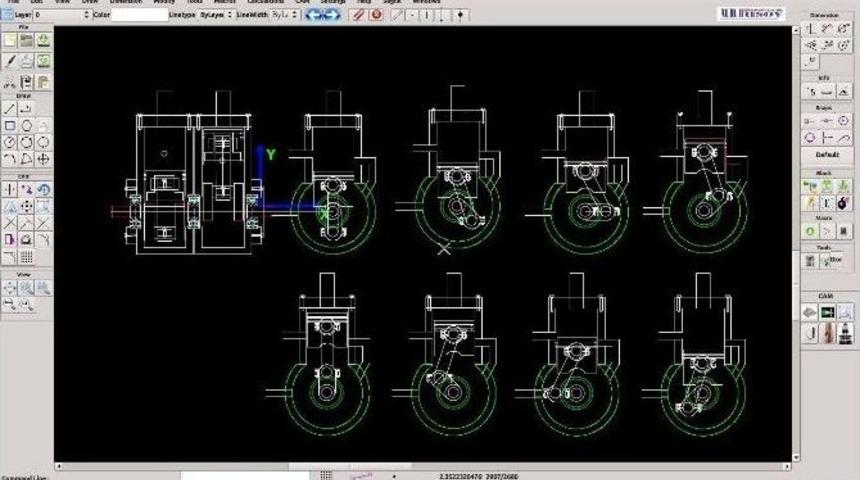Click the Default snap button
The height and width of the screenshot is (480, 860).
pyautogui.click(x=827, y=155)
